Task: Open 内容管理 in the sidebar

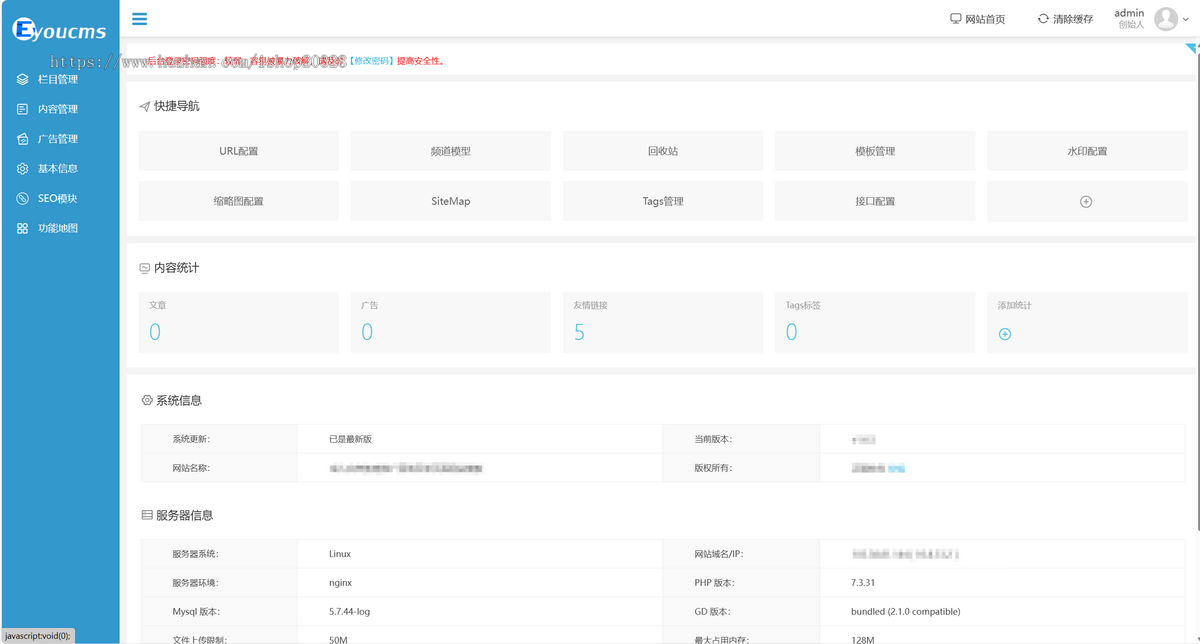Action: pos(60,109)
